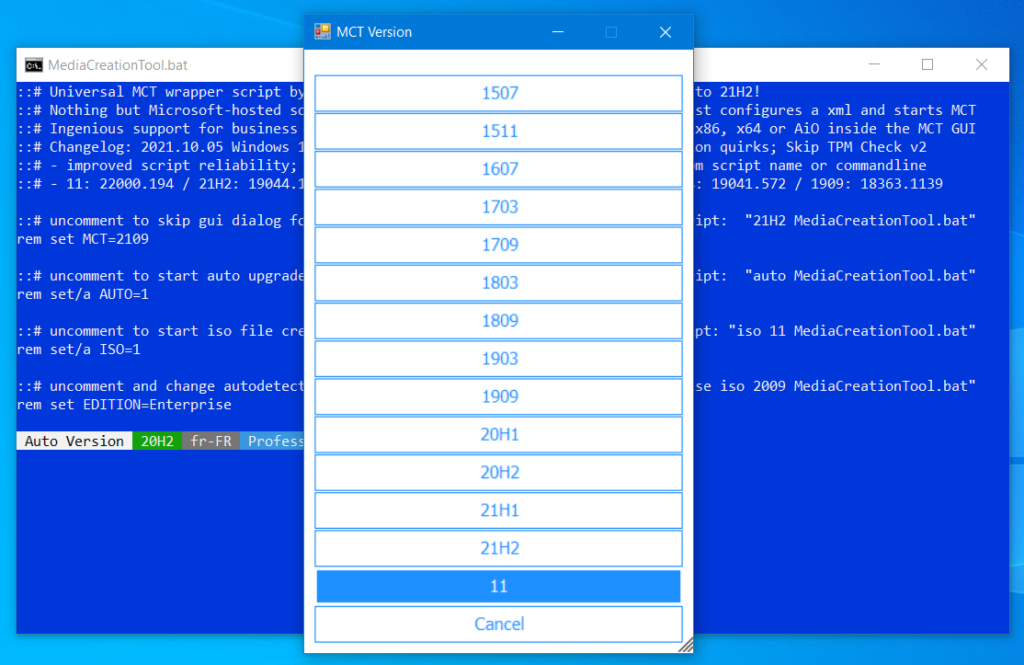
Task: Pick Windows version 1607
Action: click(x=498, y=169)
